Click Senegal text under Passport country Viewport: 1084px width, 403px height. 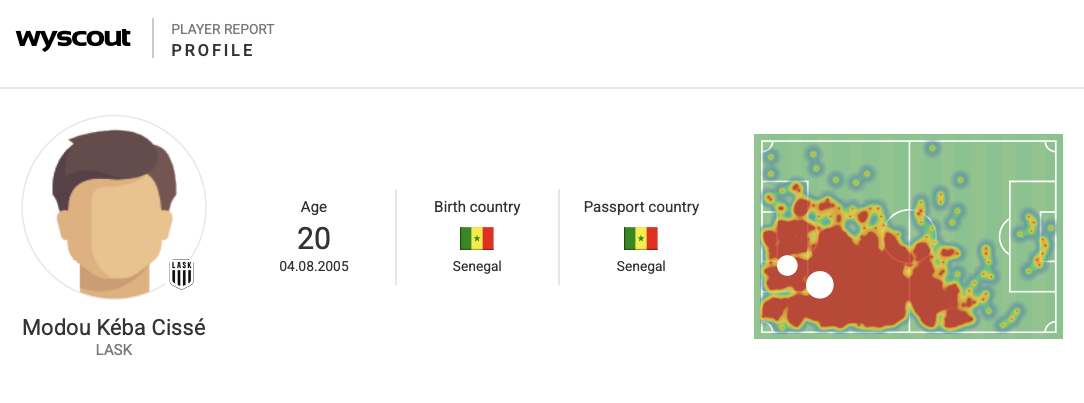(641, 267)
